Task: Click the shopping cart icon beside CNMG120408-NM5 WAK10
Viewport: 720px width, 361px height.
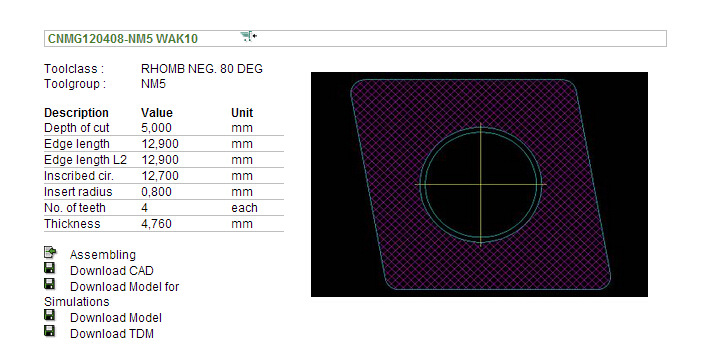Action: tap(248, 36)
